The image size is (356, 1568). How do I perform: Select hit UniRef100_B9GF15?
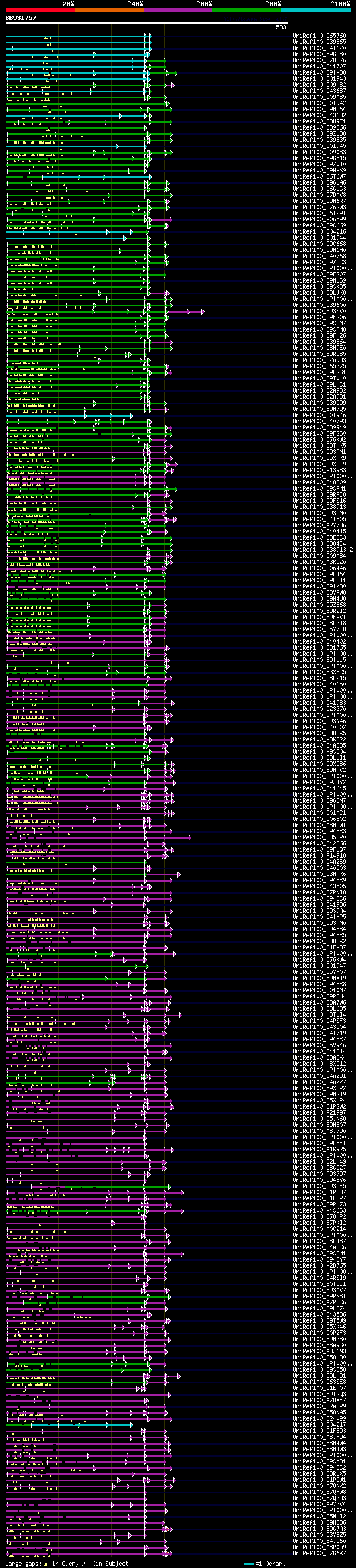click(x=319, y=159)
